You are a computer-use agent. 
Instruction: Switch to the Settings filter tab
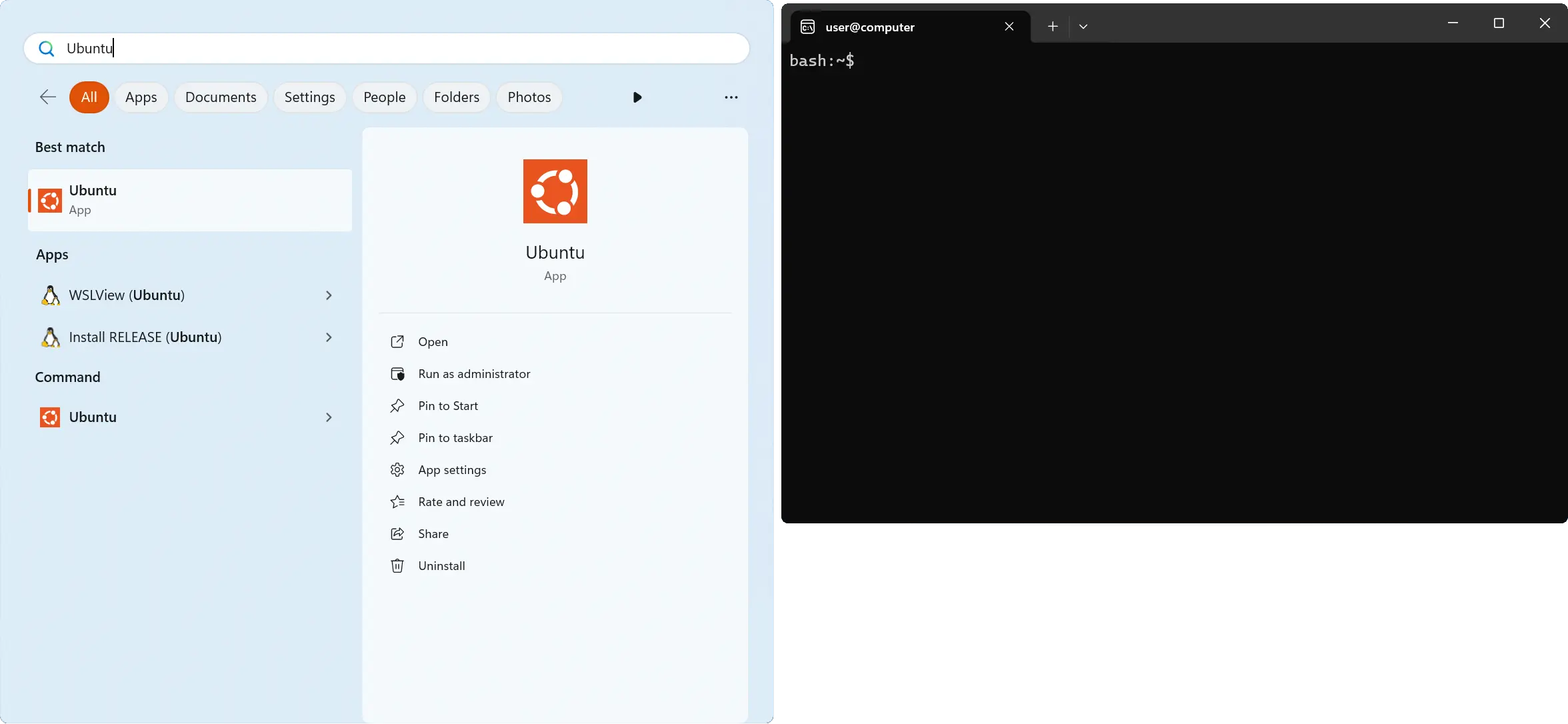pyautogui.click(x=310, y=97)
